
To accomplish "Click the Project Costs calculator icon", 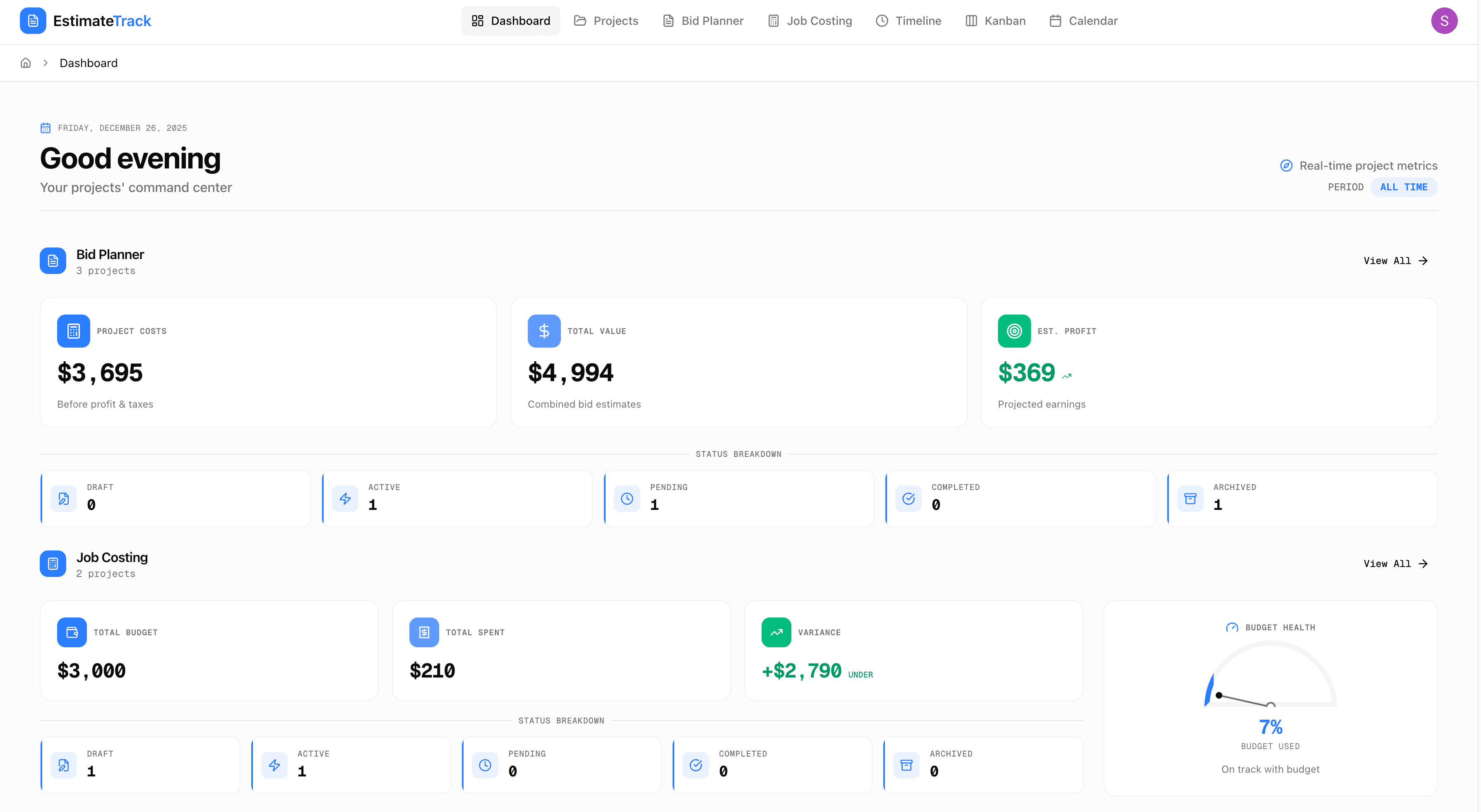I will coord(73,330).
